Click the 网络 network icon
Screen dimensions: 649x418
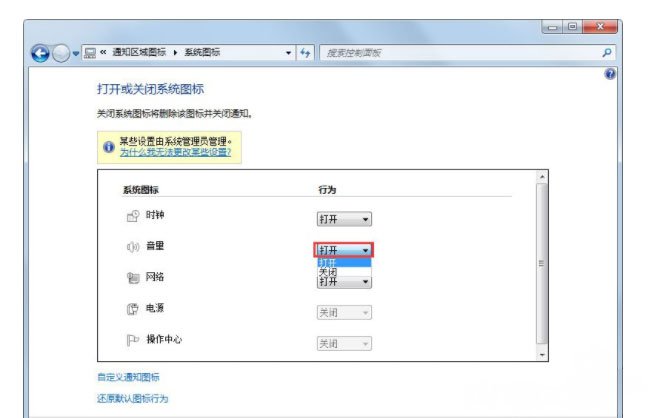(133, 278)
